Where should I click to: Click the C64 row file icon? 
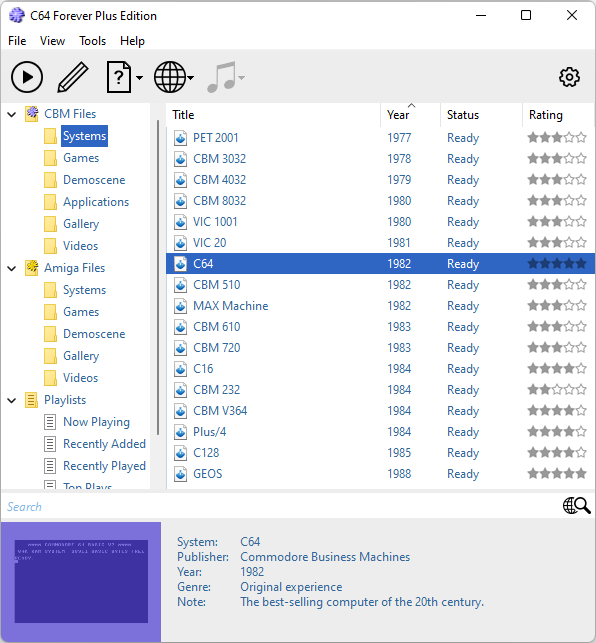(180, 264)
